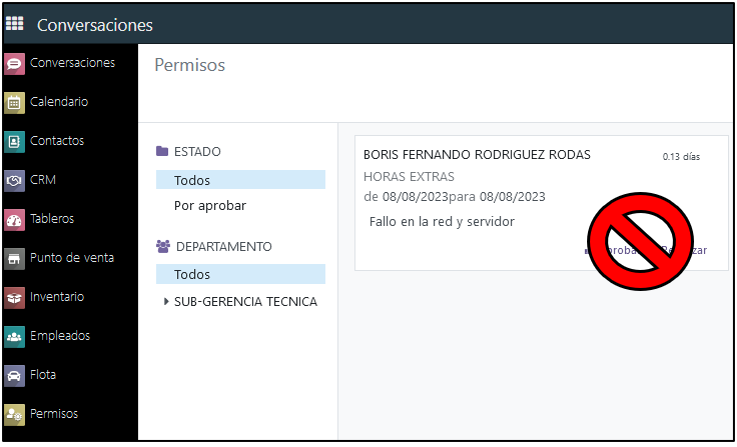Image resolution: width=737 pixels, height=447 pixels.
Task: Expand the SUB-GERENCIA TECNICA arrow
Action: [x=166, y=302]
